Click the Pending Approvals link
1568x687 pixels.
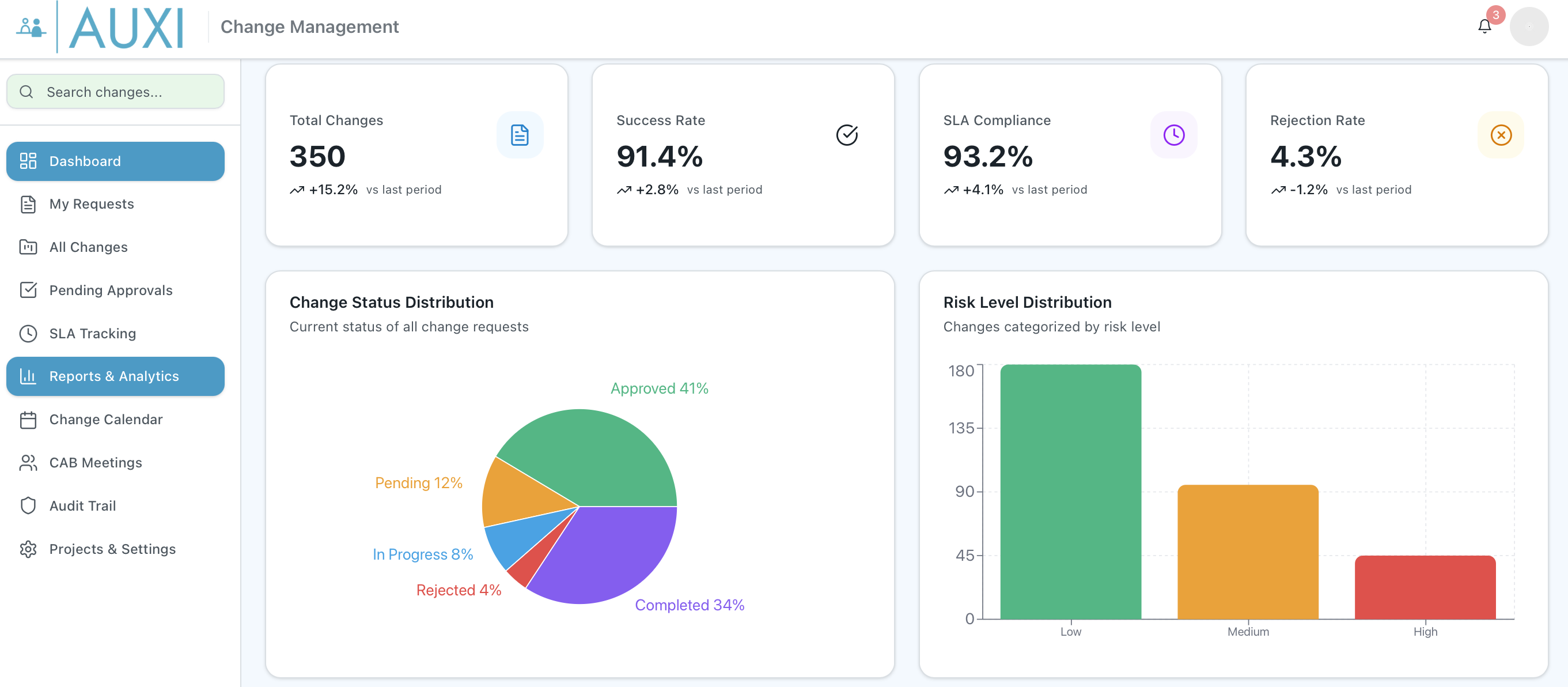[111, 290]
